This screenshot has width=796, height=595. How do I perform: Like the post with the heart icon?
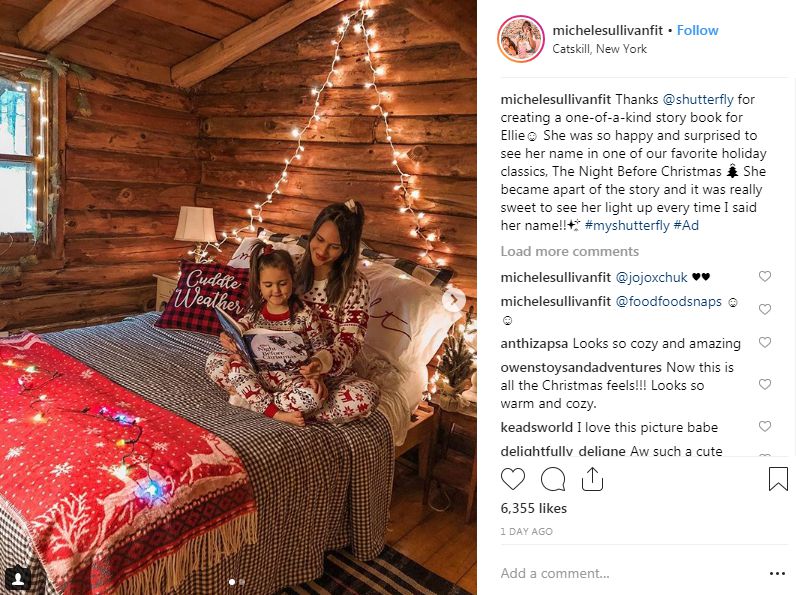pos(513,479)
